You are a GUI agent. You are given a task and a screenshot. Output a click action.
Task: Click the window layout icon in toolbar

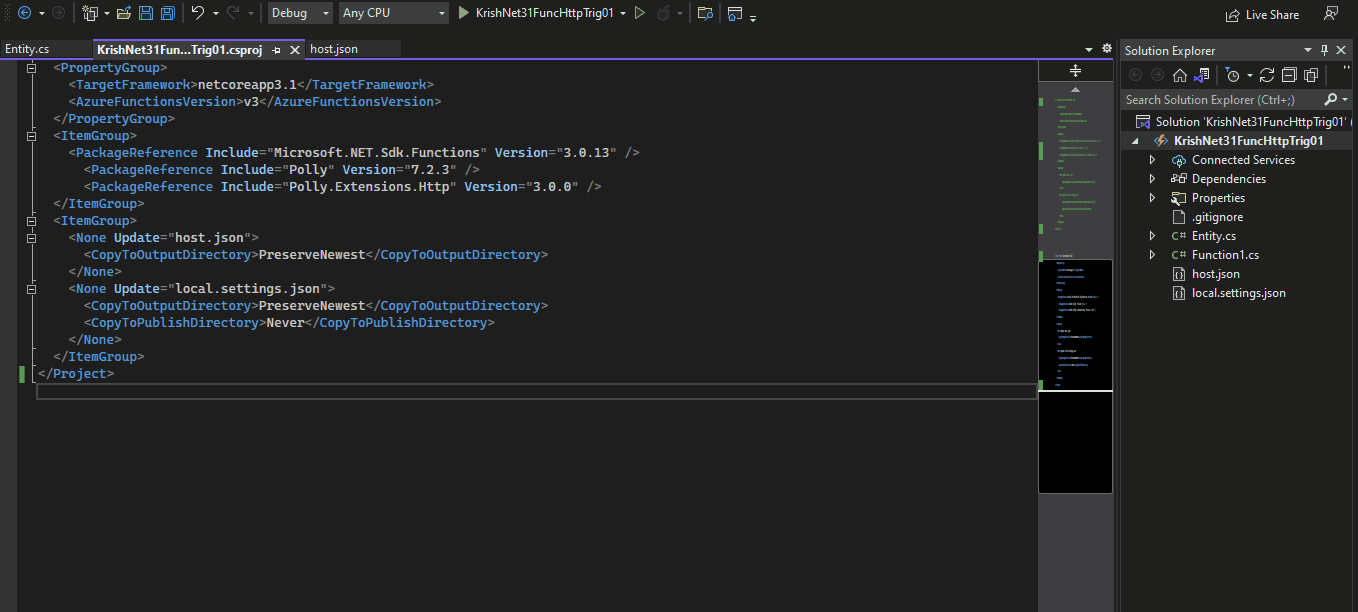pos(736,13)
